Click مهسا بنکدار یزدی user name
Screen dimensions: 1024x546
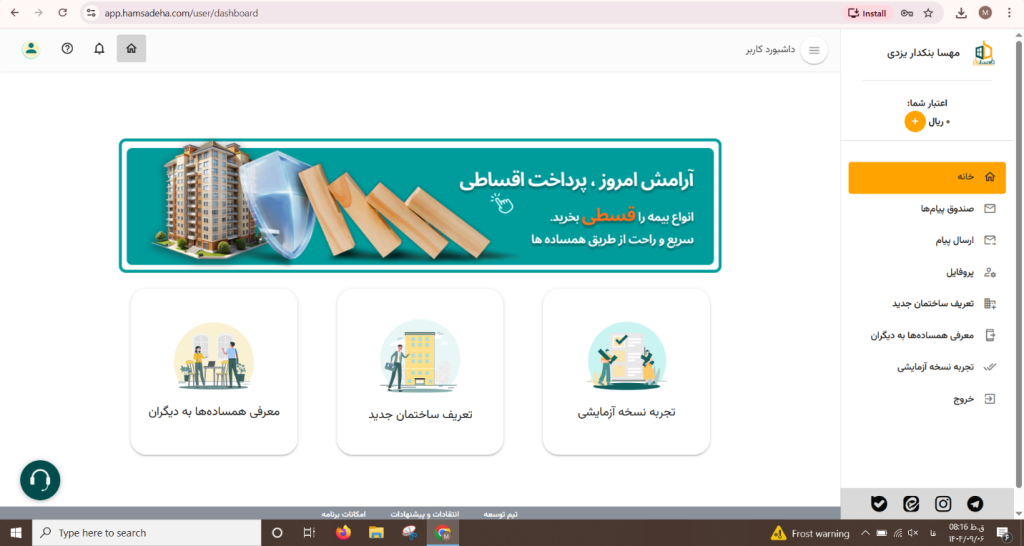click(x=923, y=53)
